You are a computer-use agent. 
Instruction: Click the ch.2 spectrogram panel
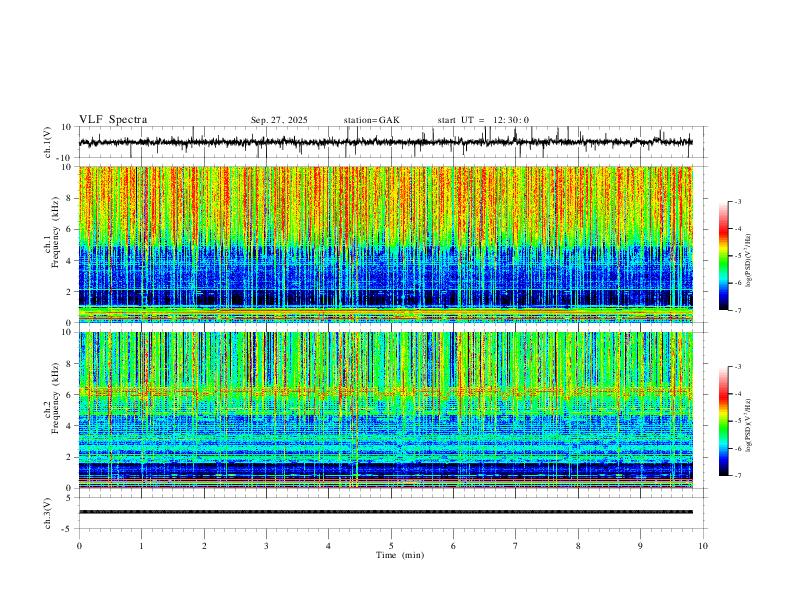point(386,410)
